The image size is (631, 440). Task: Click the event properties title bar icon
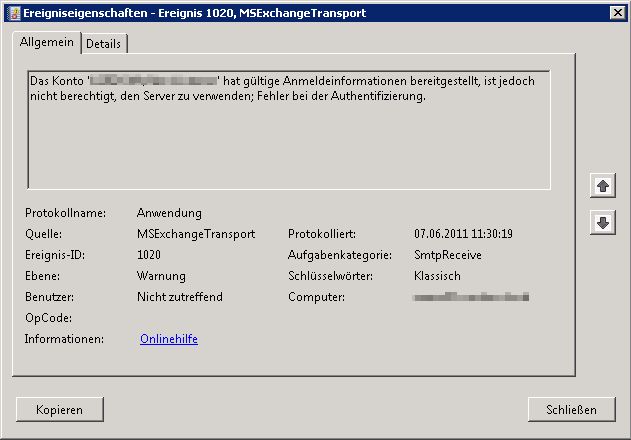13,13
